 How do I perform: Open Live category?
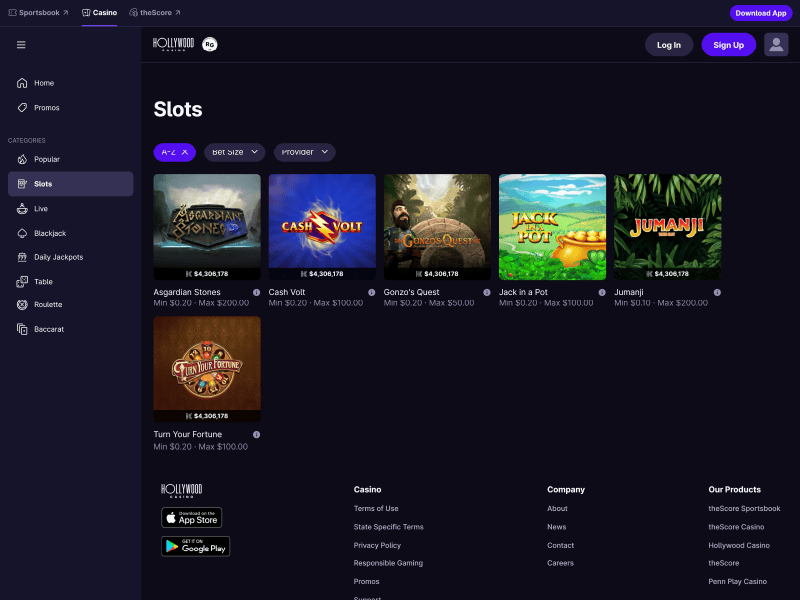70,209
